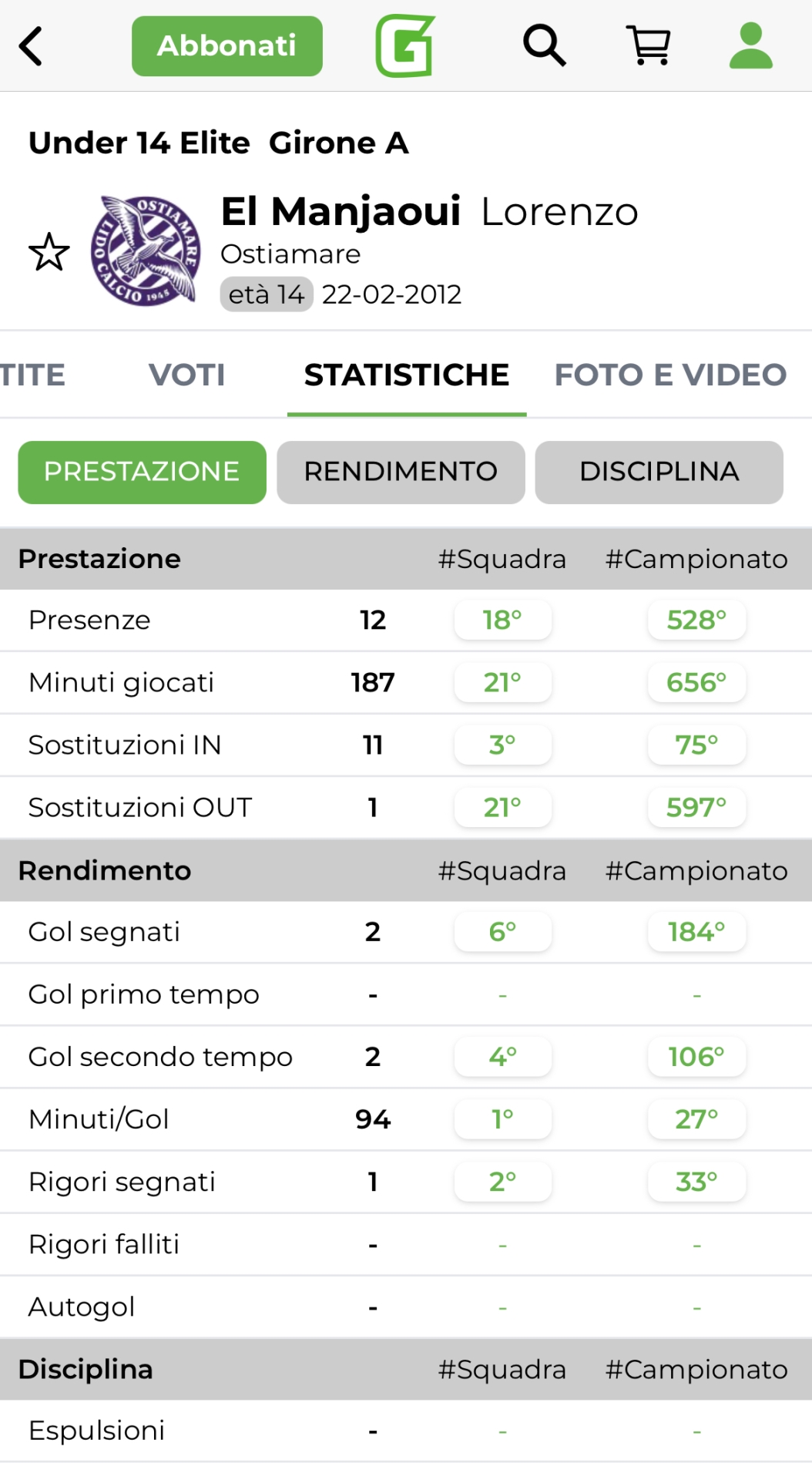Select the RENDIMENTO filter button
Image resolution: width=812 pixels, height=1480 pixels.
401,472
